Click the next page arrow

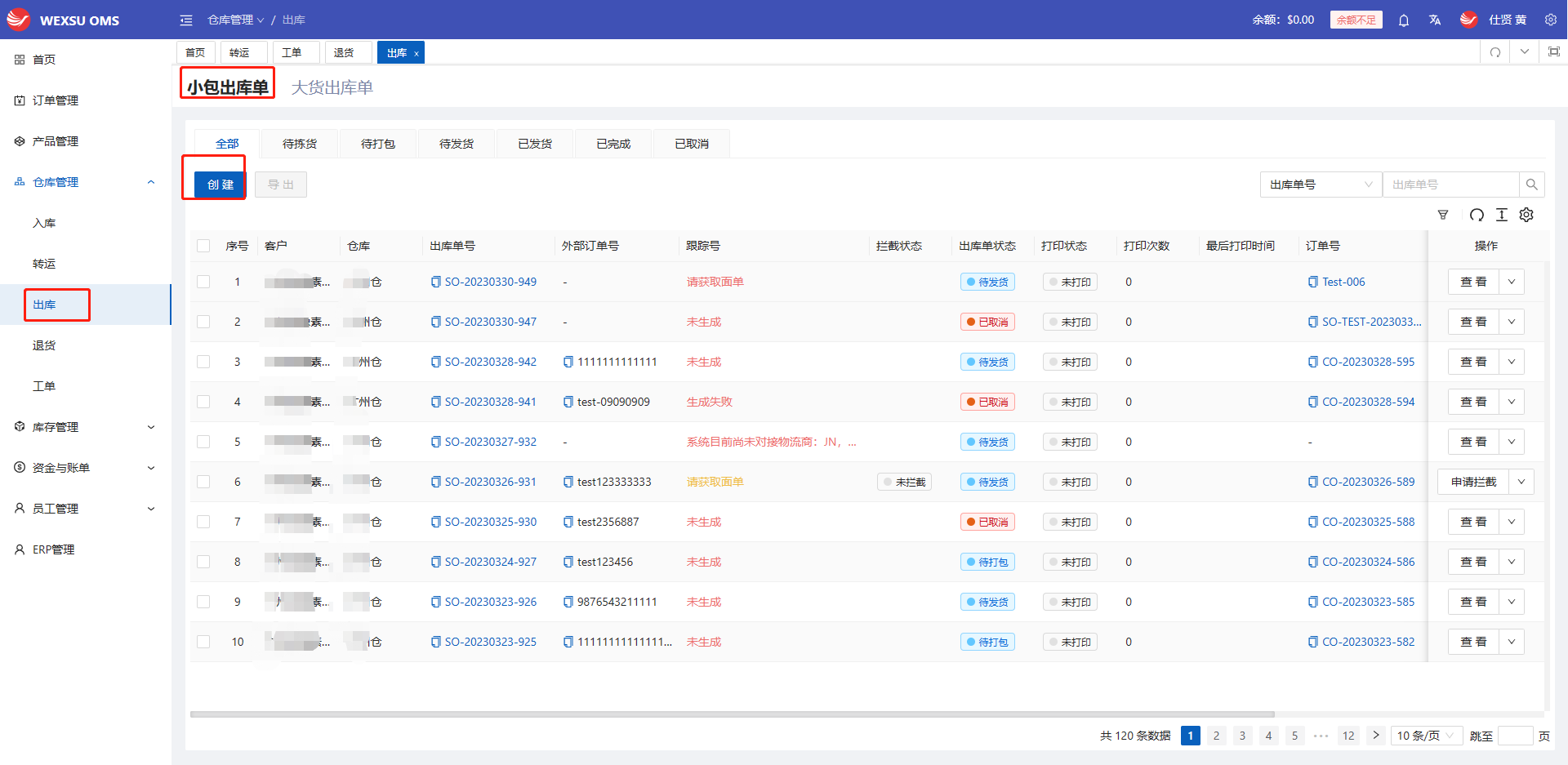[1376, 736]
